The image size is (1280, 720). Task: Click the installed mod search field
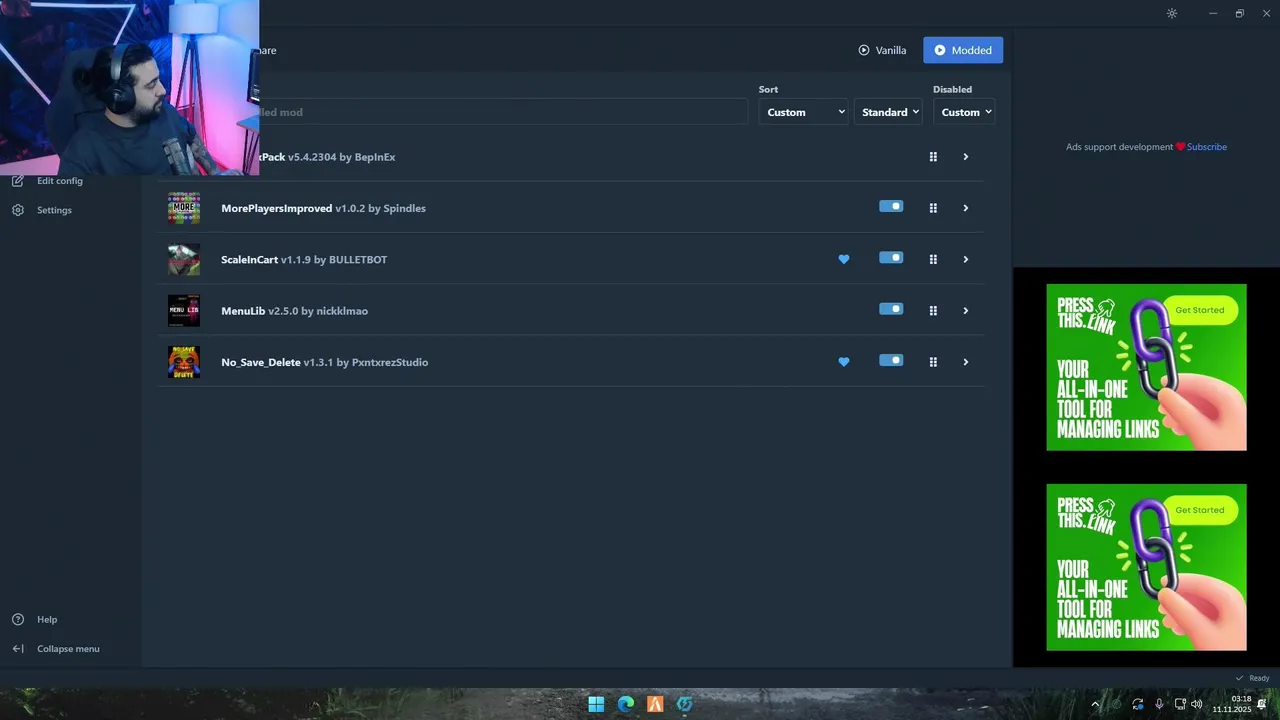(x=503, y=112)
